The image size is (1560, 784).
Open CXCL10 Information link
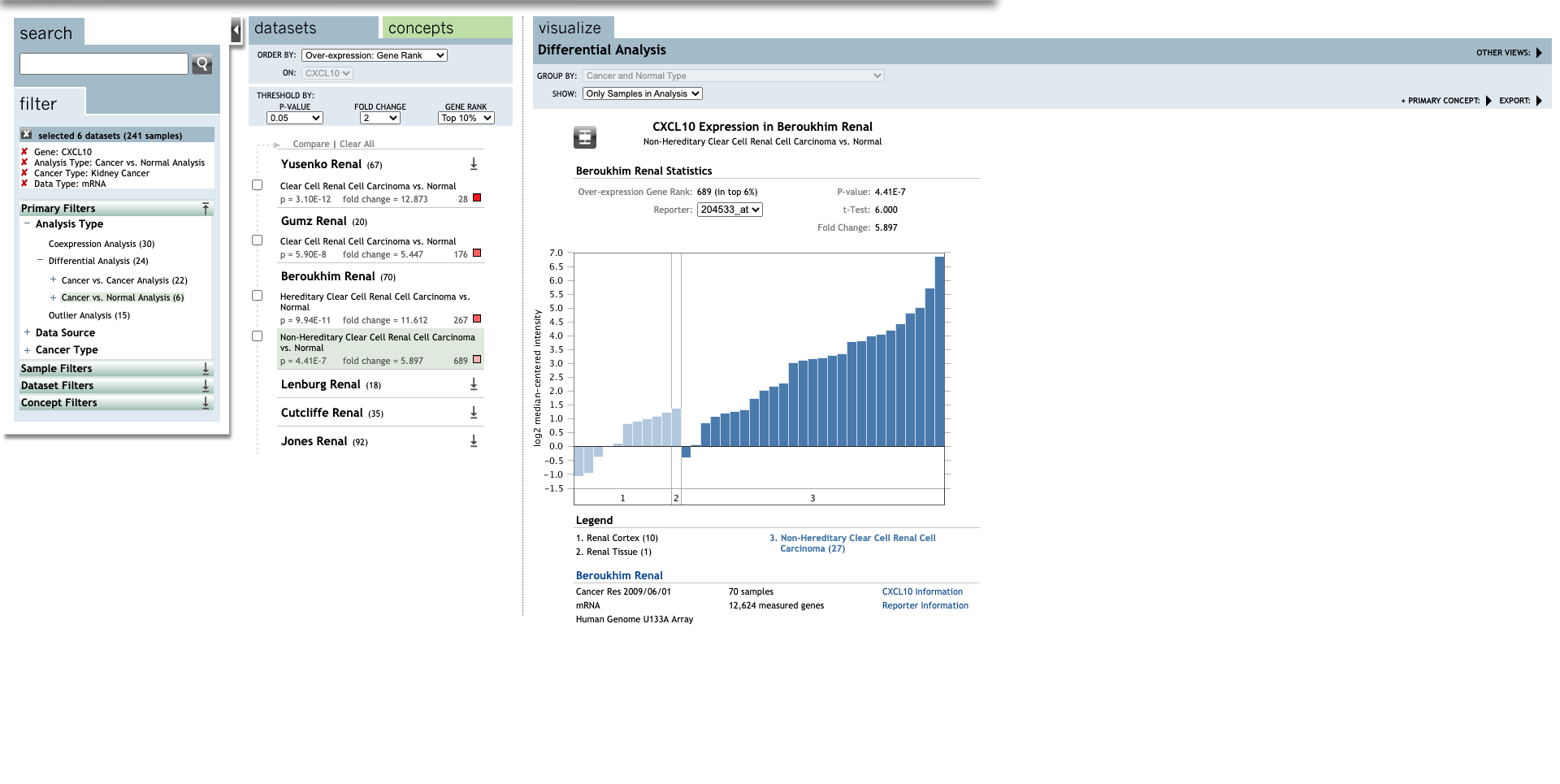922,591
